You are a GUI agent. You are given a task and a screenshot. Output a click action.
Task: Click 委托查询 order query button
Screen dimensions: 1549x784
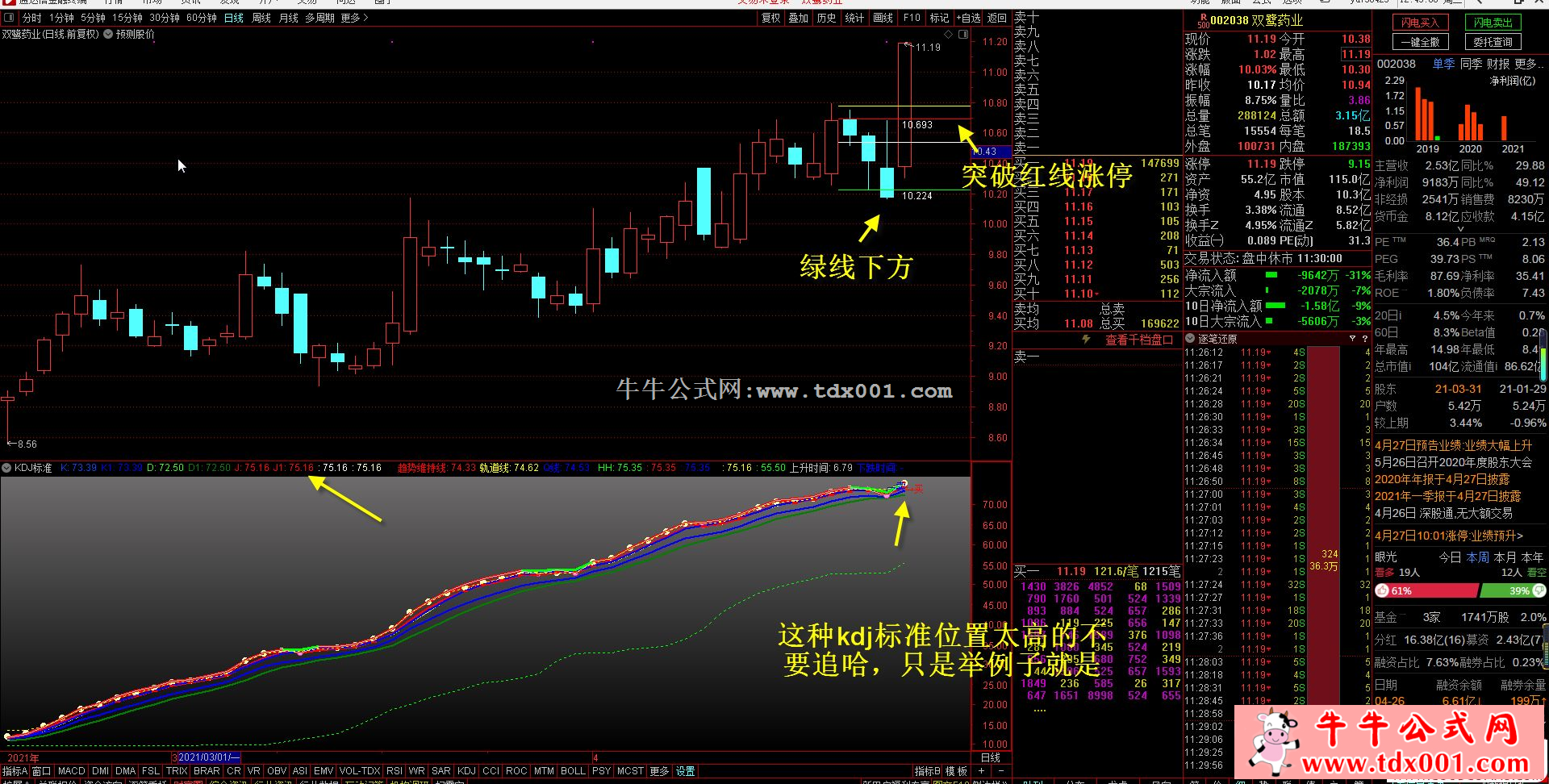click(x=1493, y=42)
